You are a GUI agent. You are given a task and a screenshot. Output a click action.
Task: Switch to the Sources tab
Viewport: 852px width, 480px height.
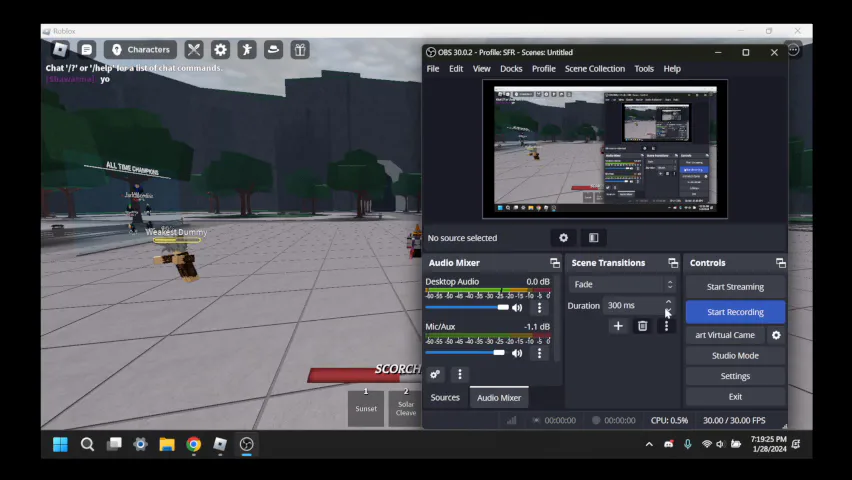pyautogui.click(x=445, y=397)
